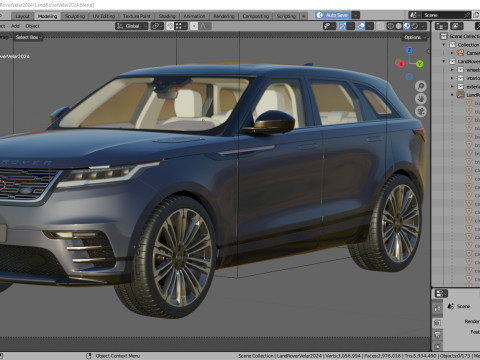Open the Output properties tab
The width and height of the screenshot is (480, 360).
tap(437, 335)
